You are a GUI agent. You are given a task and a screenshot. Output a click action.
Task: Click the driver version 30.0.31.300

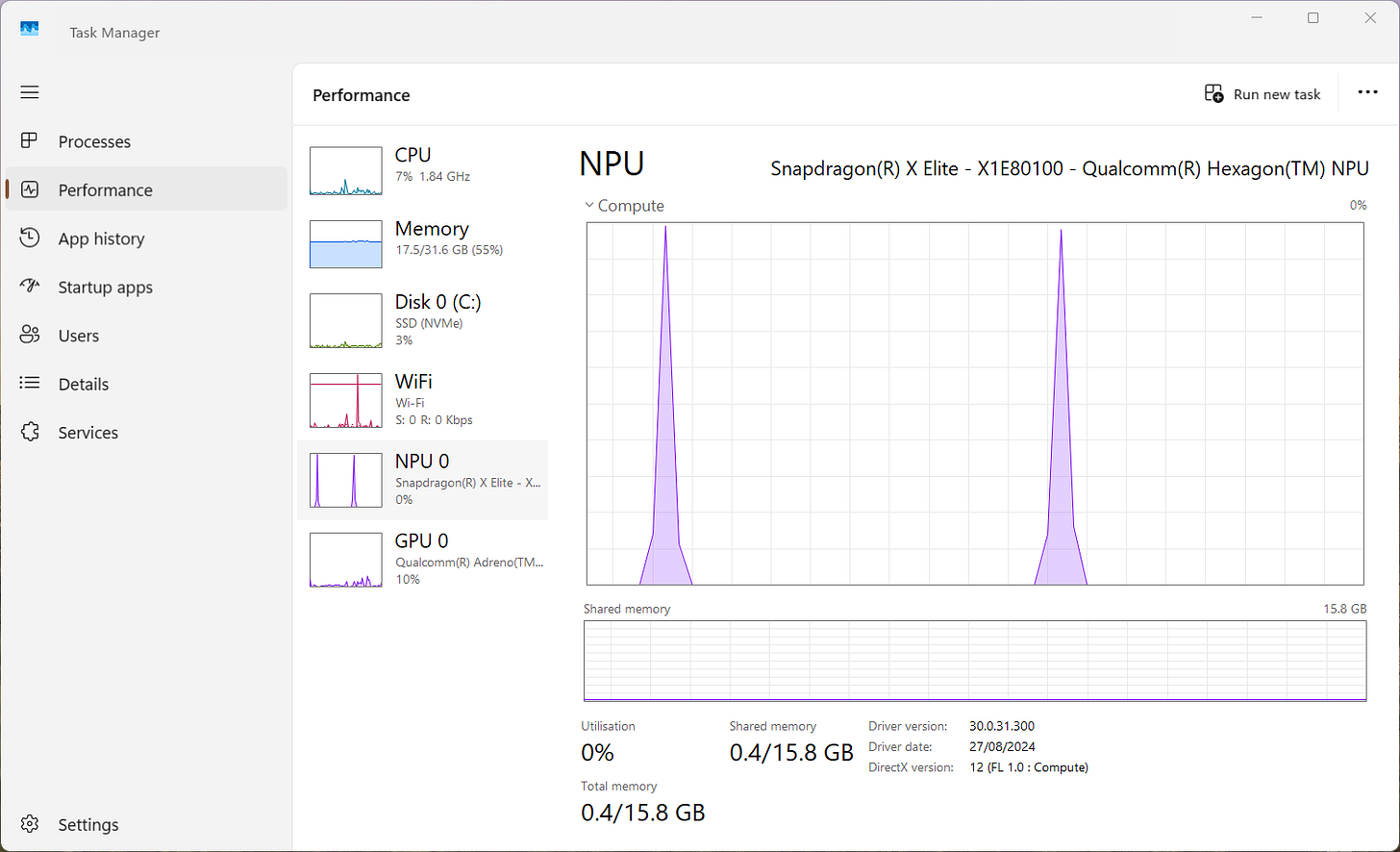pyautogui.click(x=1002, y=726)
